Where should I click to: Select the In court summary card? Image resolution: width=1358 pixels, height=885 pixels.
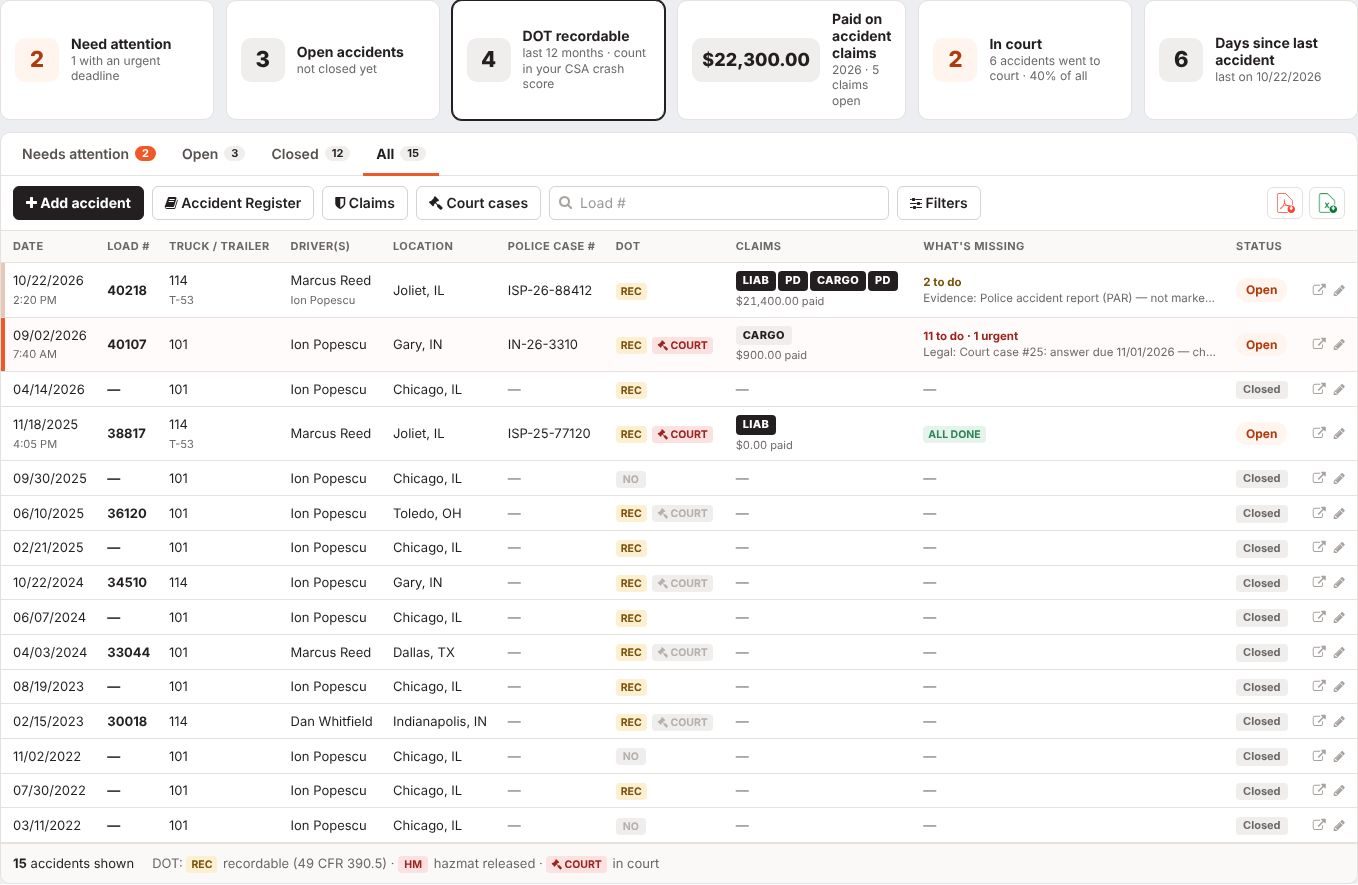coord(1024,60)
